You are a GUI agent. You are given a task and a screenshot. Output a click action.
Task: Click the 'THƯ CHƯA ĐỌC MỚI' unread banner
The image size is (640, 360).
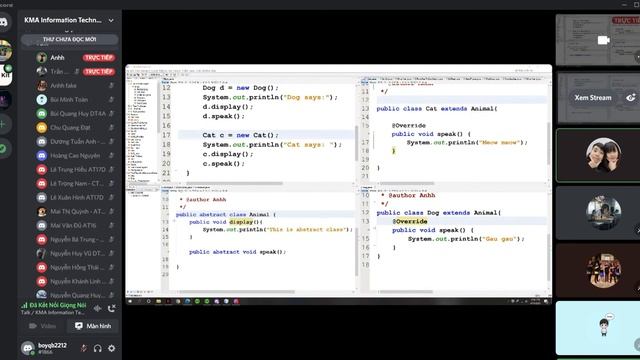69,40
